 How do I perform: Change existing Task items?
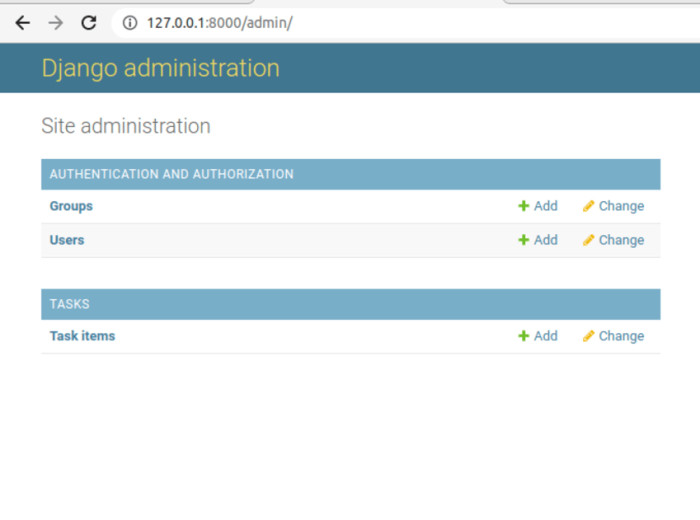613,336
